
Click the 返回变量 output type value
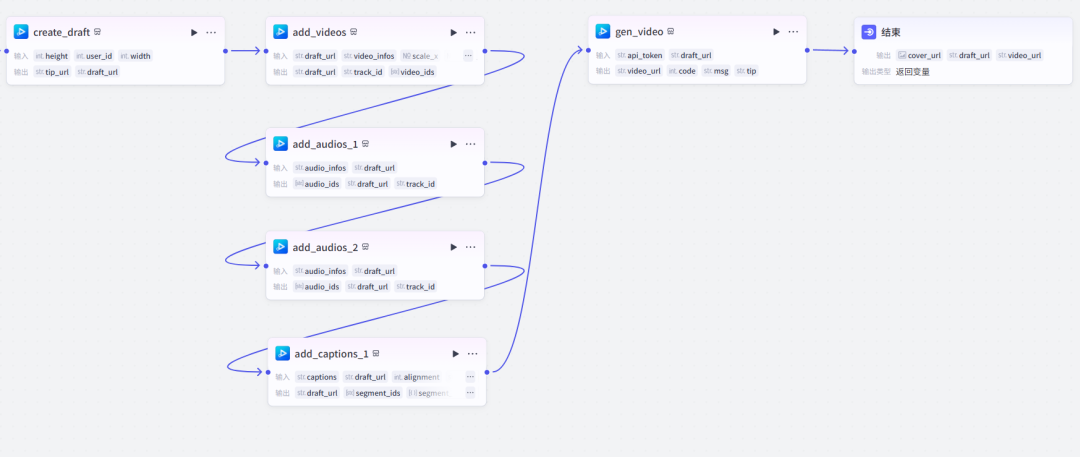click(913, 72)
